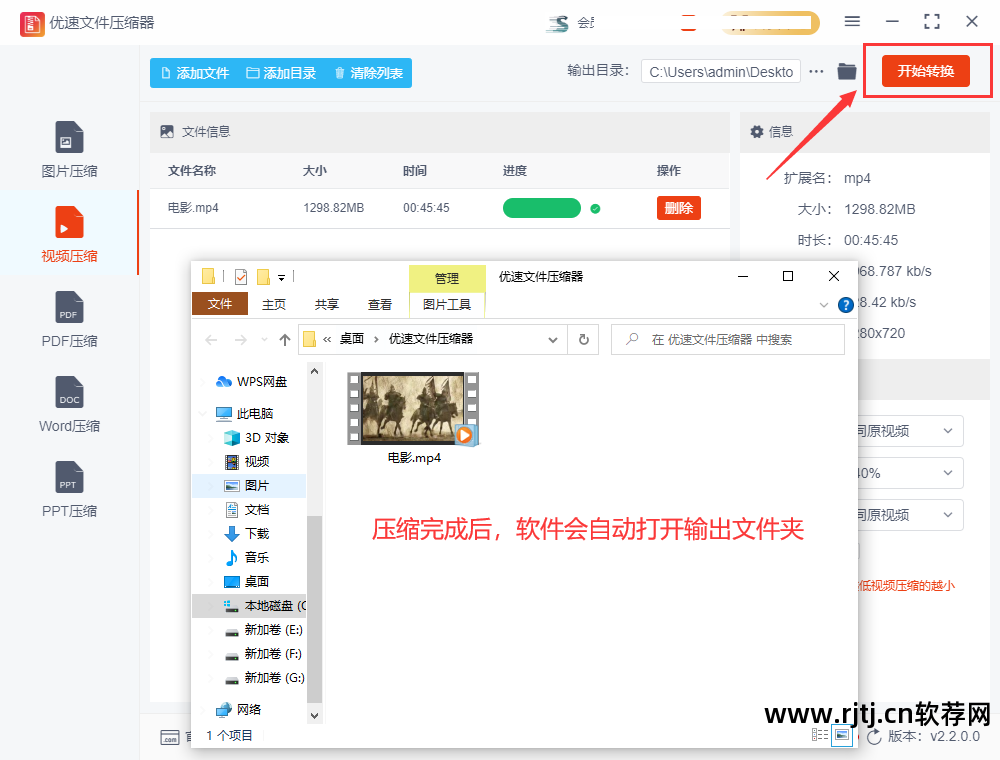Image resolution: width=1000 pixels, height=760 pixels.
Task: Open the percentage quality dropdown
Action: [x=910, y=473]
